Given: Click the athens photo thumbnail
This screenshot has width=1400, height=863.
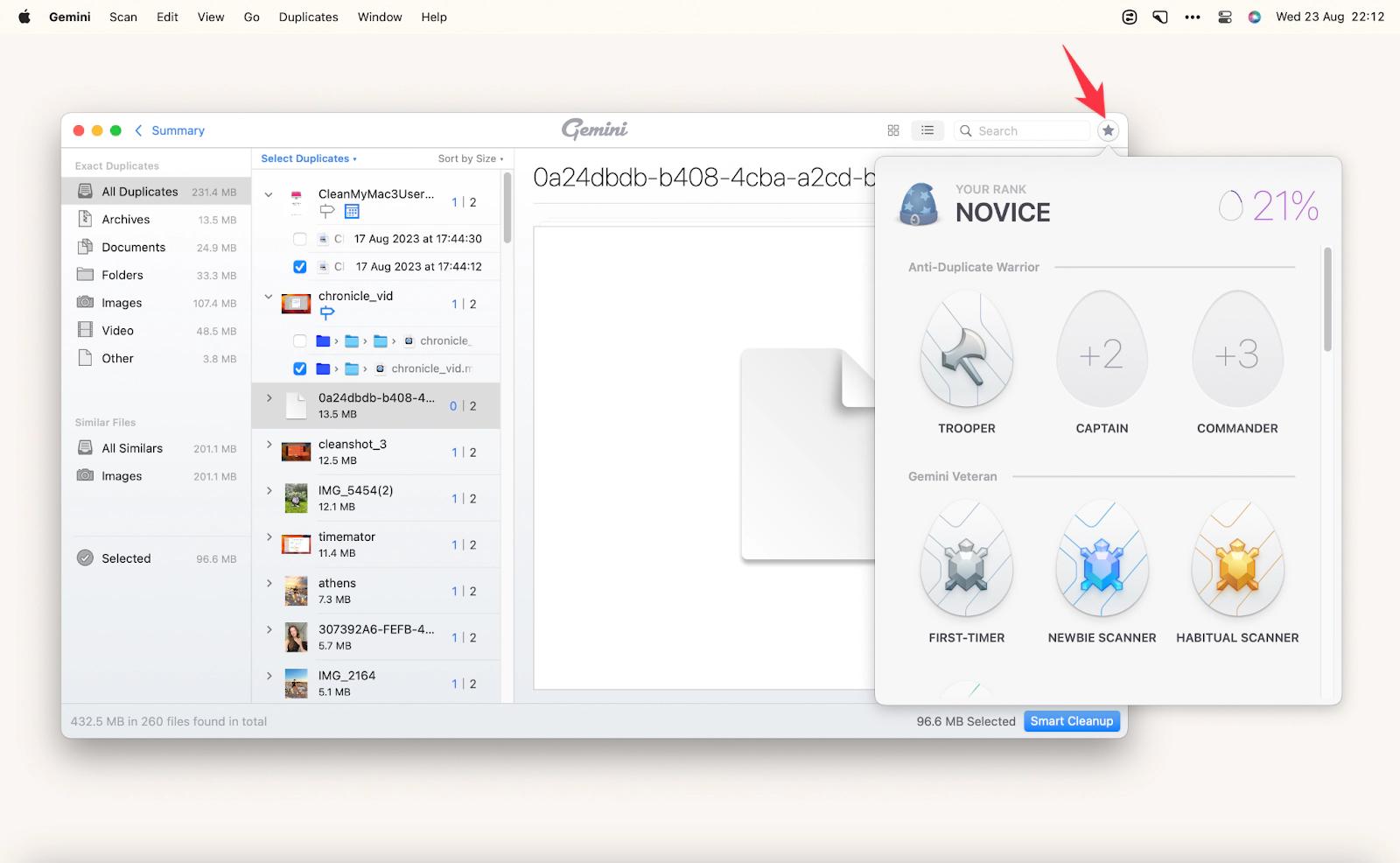Looking at the screenshot, I should [x=296, y=591].
